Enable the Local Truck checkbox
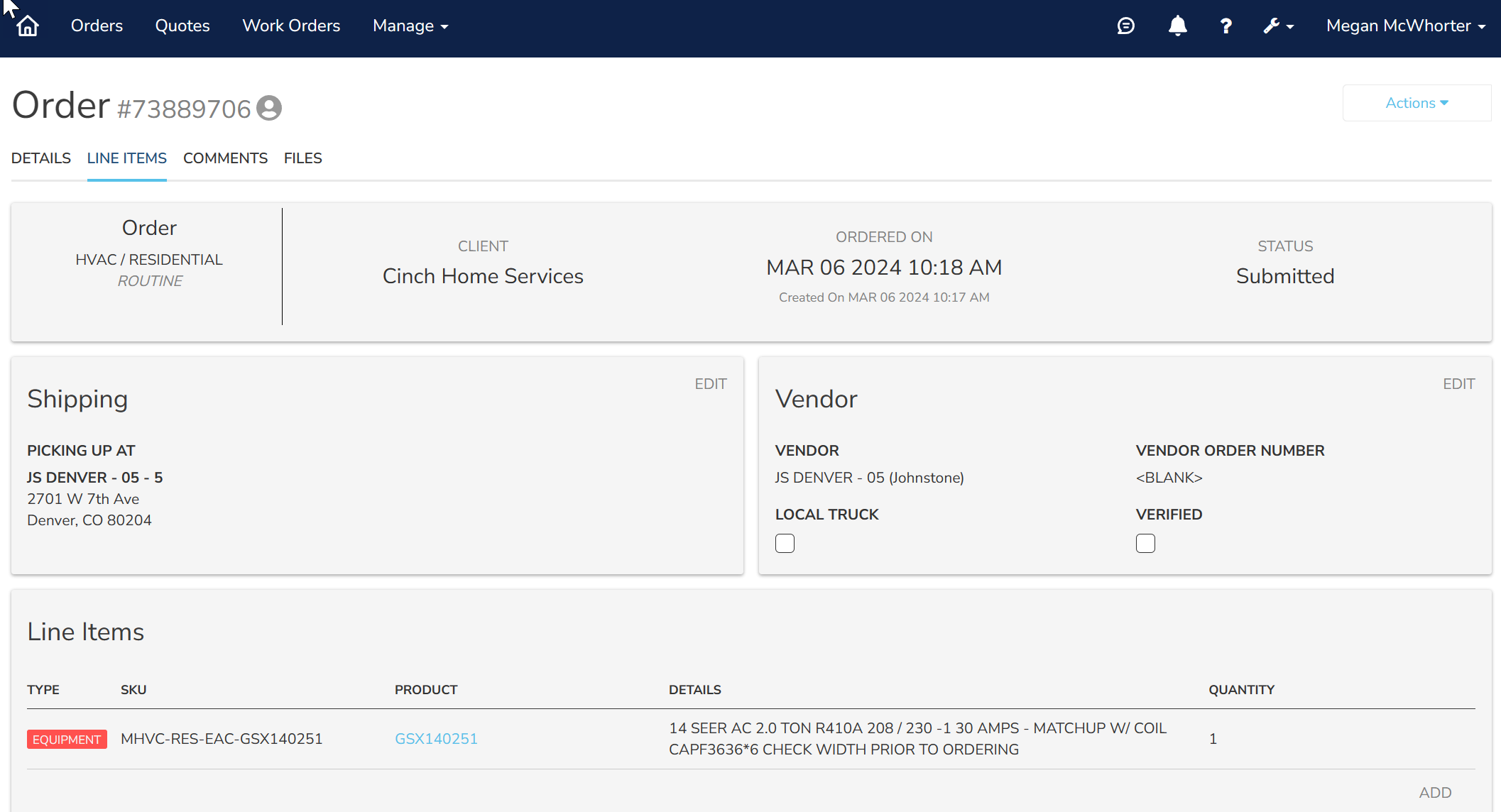 pyautogui.click(x=785, y=543)
